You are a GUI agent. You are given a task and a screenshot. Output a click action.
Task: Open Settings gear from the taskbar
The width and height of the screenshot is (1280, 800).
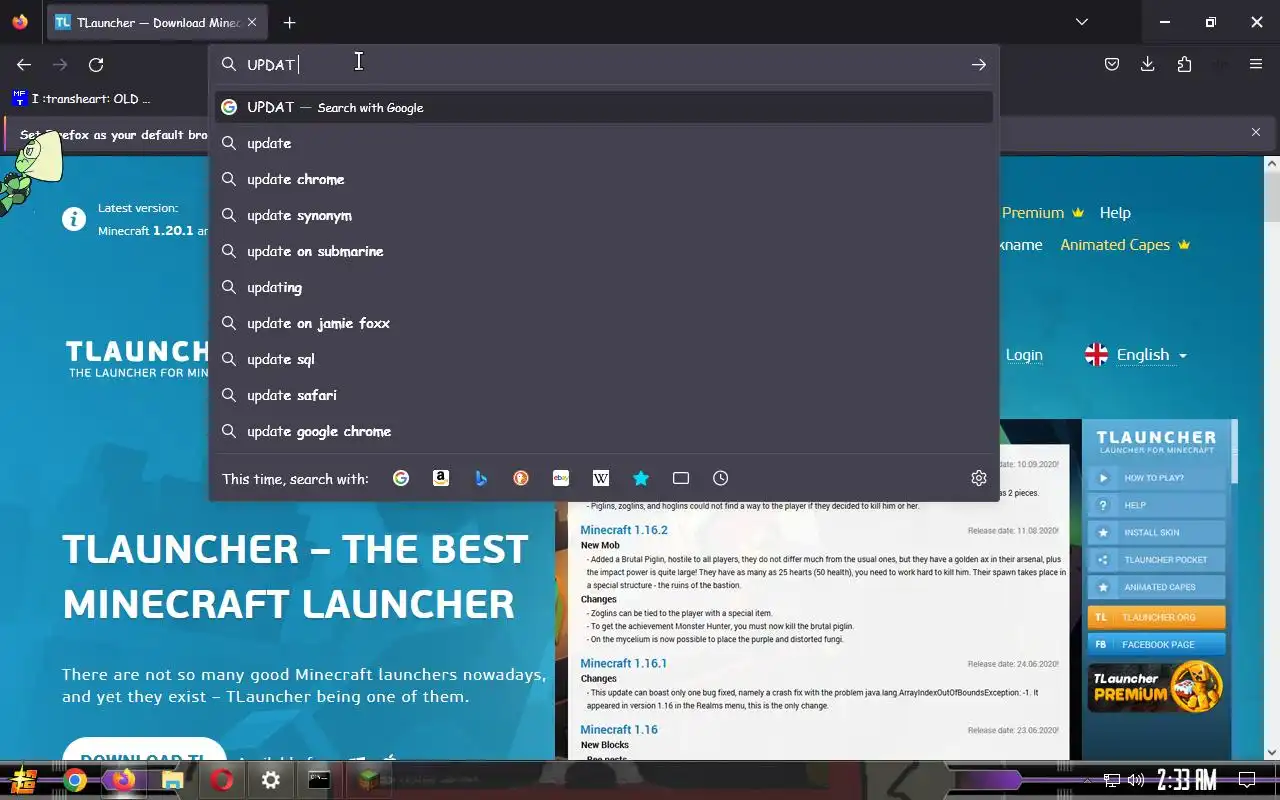(x=271, y=780)
